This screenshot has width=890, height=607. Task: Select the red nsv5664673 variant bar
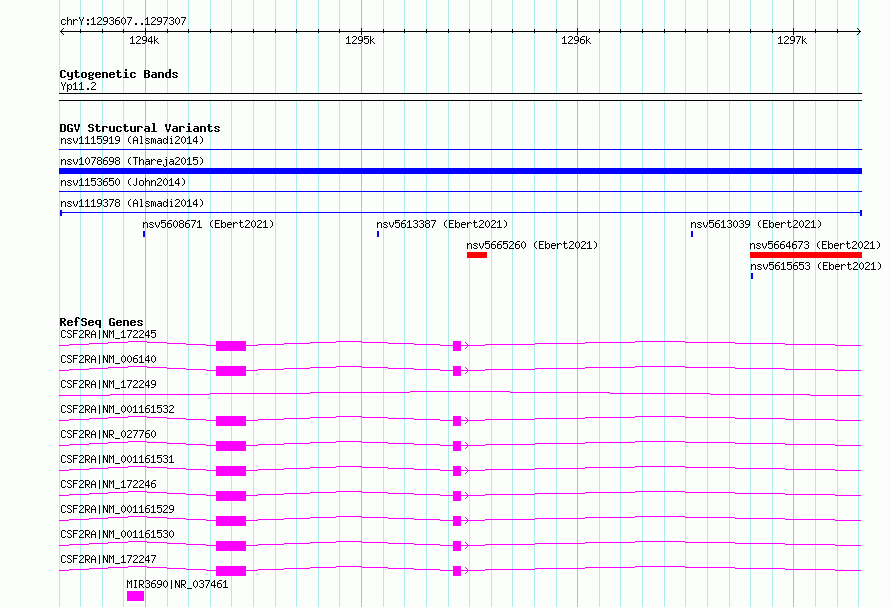(805, 255)
